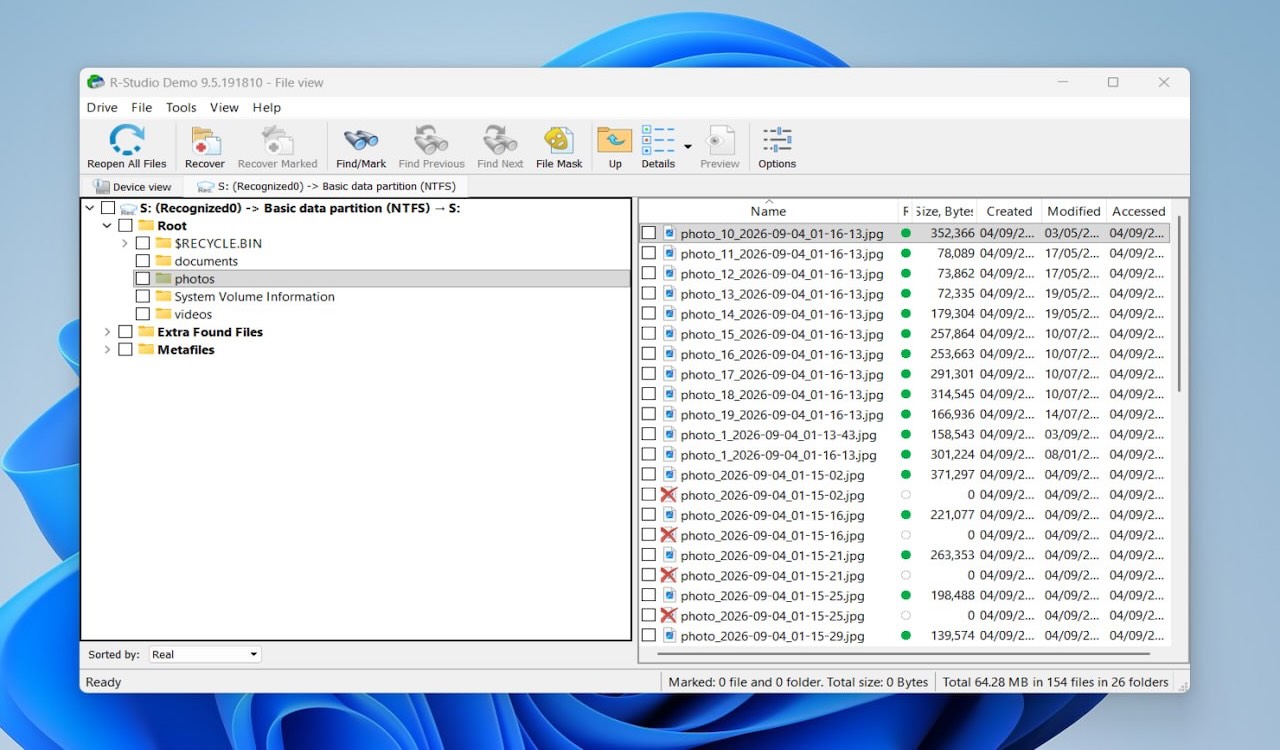The height and width of the screenshot is (750, 1280).
Task: Check the System Volume Information checkbox
Action: click(x=142, y=297)
